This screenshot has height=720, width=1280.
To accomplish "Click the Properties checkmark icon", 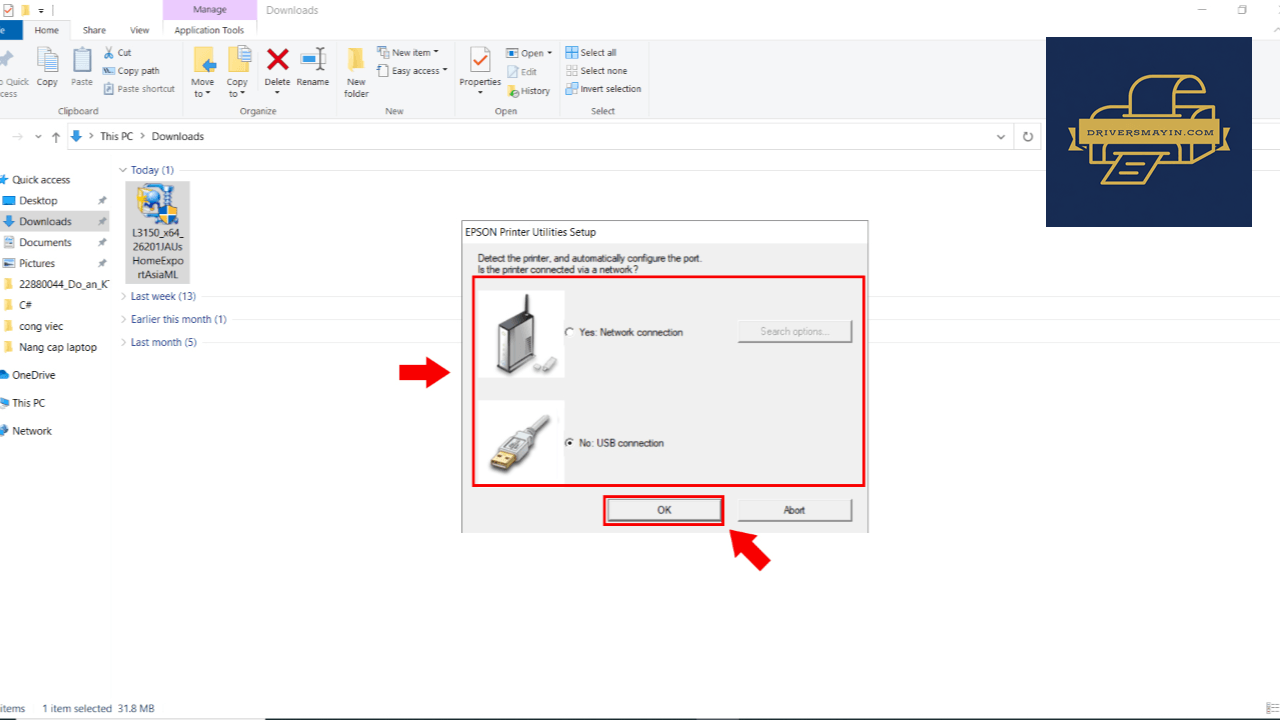I will pos(480,60).
